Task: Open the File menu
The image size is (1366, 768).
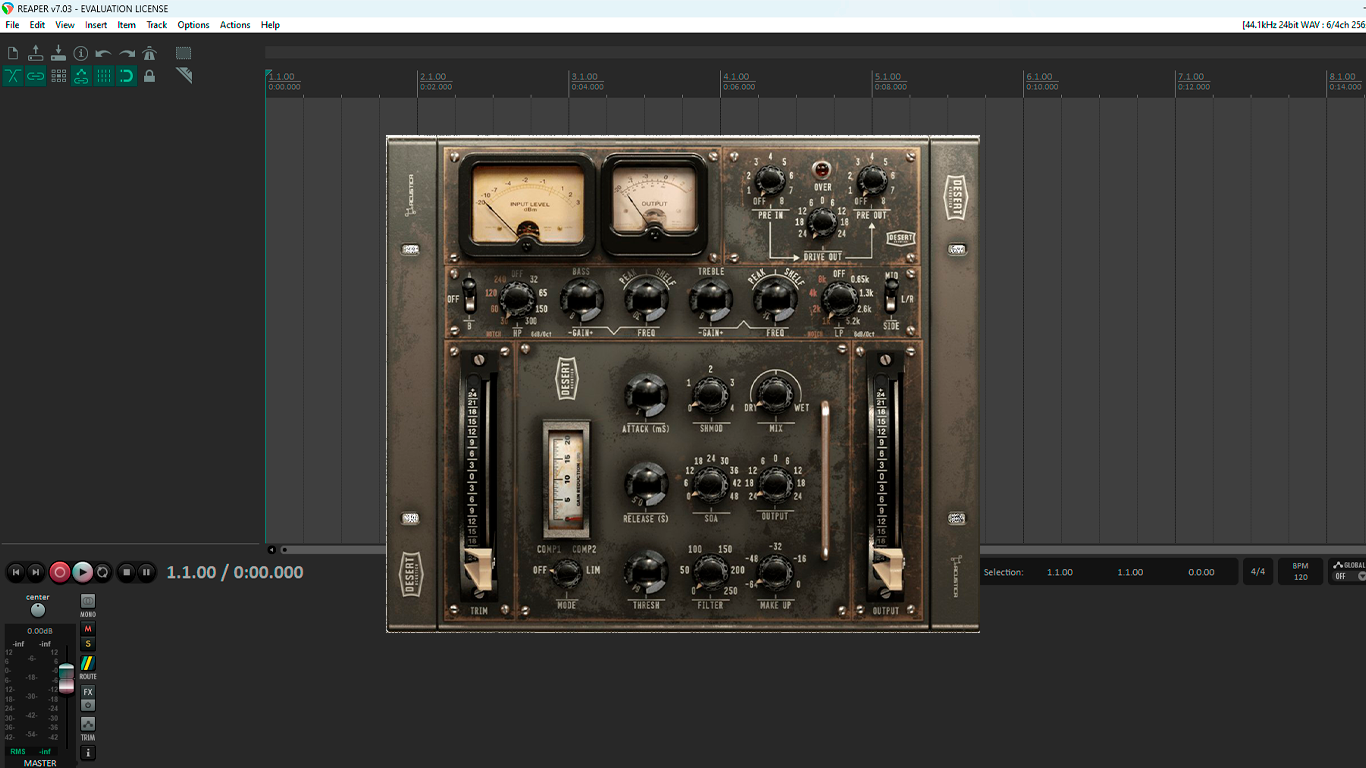Action: click(12, 25)
